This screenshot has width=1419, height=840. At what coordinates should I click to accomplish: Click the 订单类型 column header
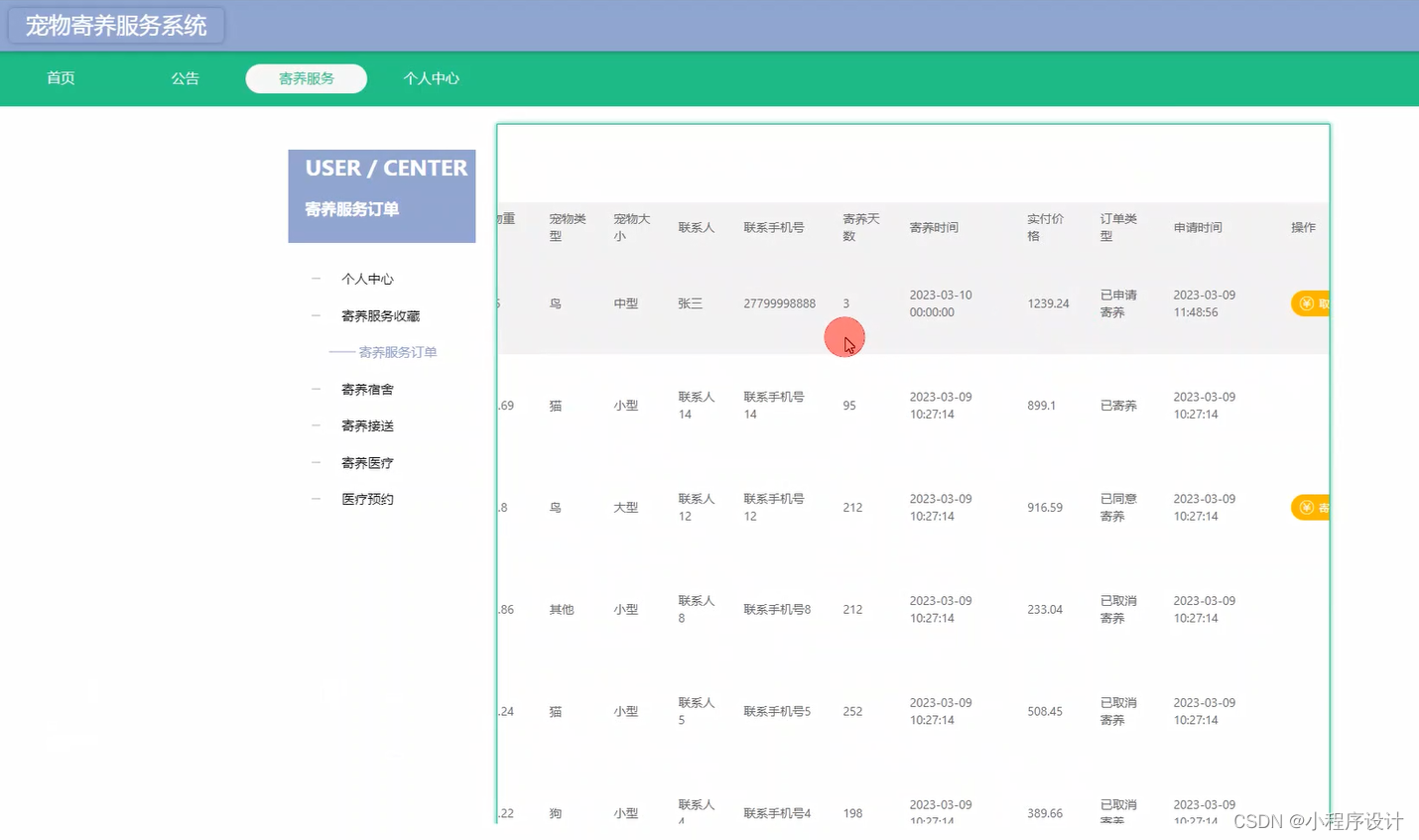click(1118, 227)
